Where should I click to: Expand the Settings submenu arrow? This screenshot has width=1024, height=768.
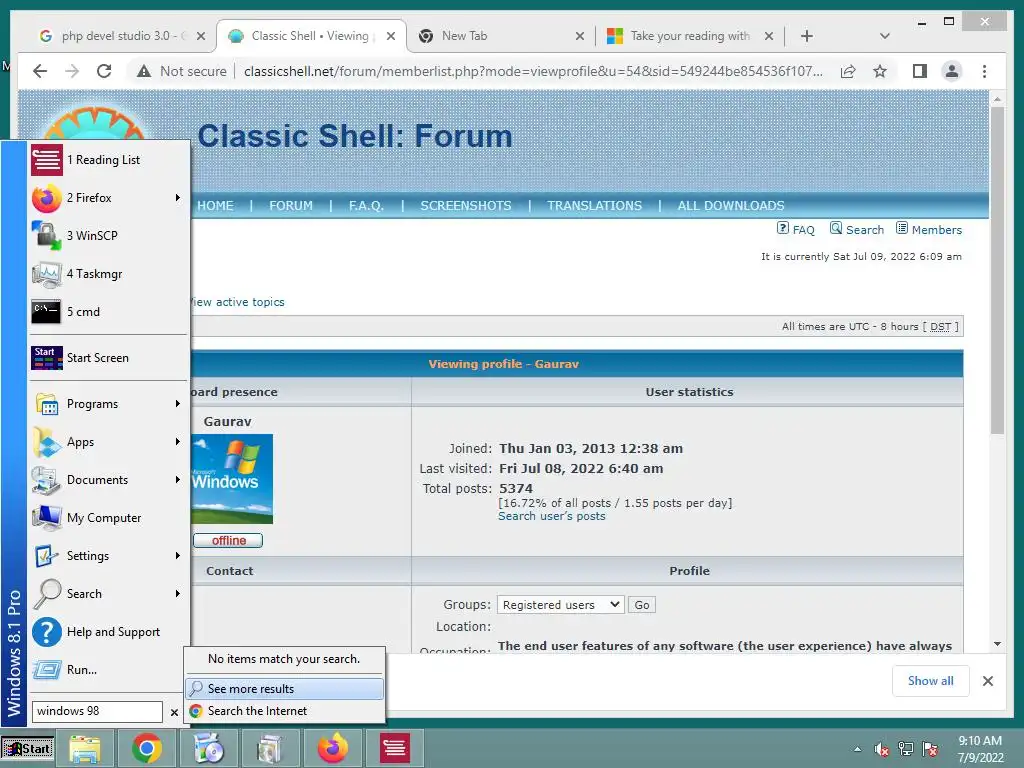click(177, 556)
